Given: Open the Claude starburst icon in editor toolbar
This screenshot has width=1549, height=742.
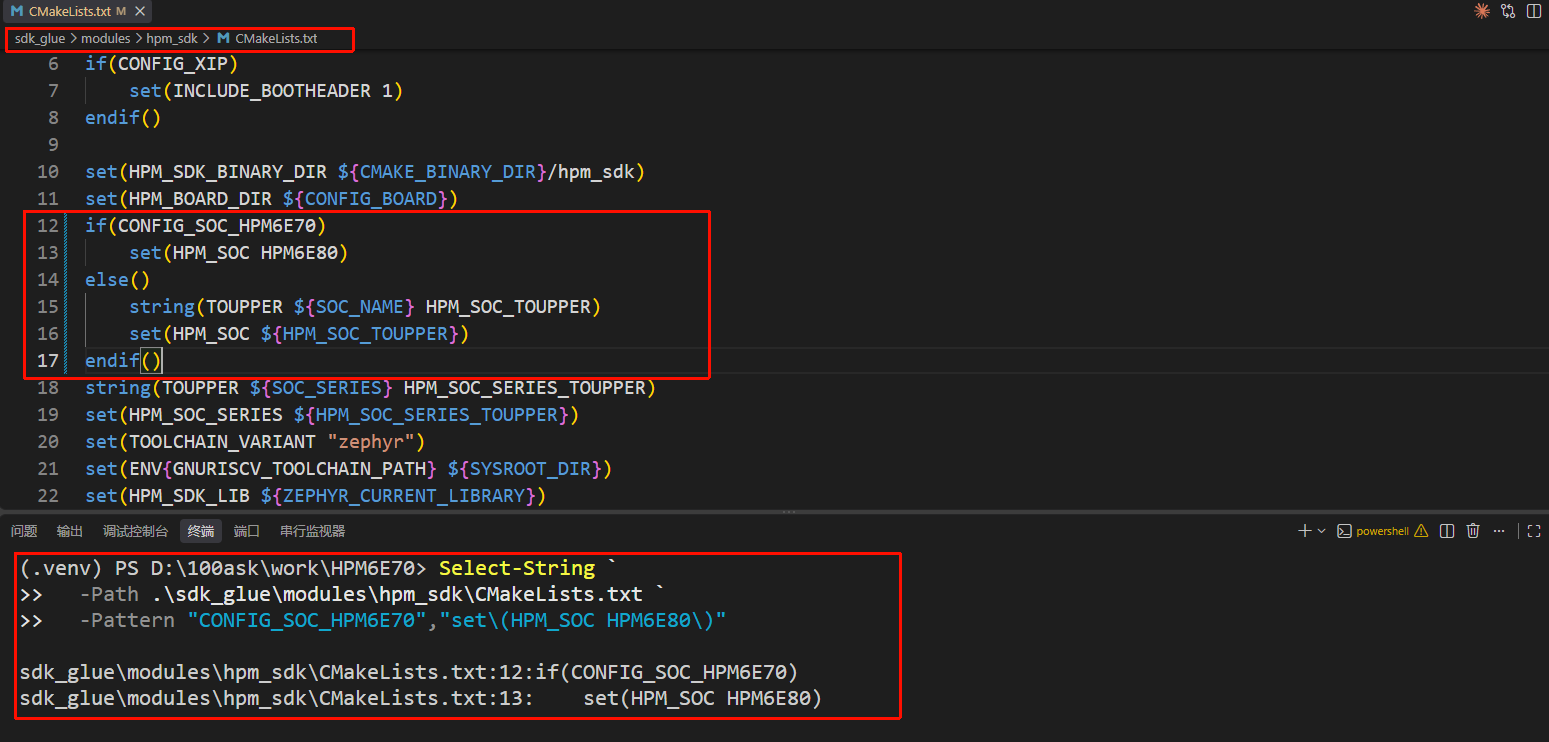Looking at the screenshot, I should pos(1482,11).
